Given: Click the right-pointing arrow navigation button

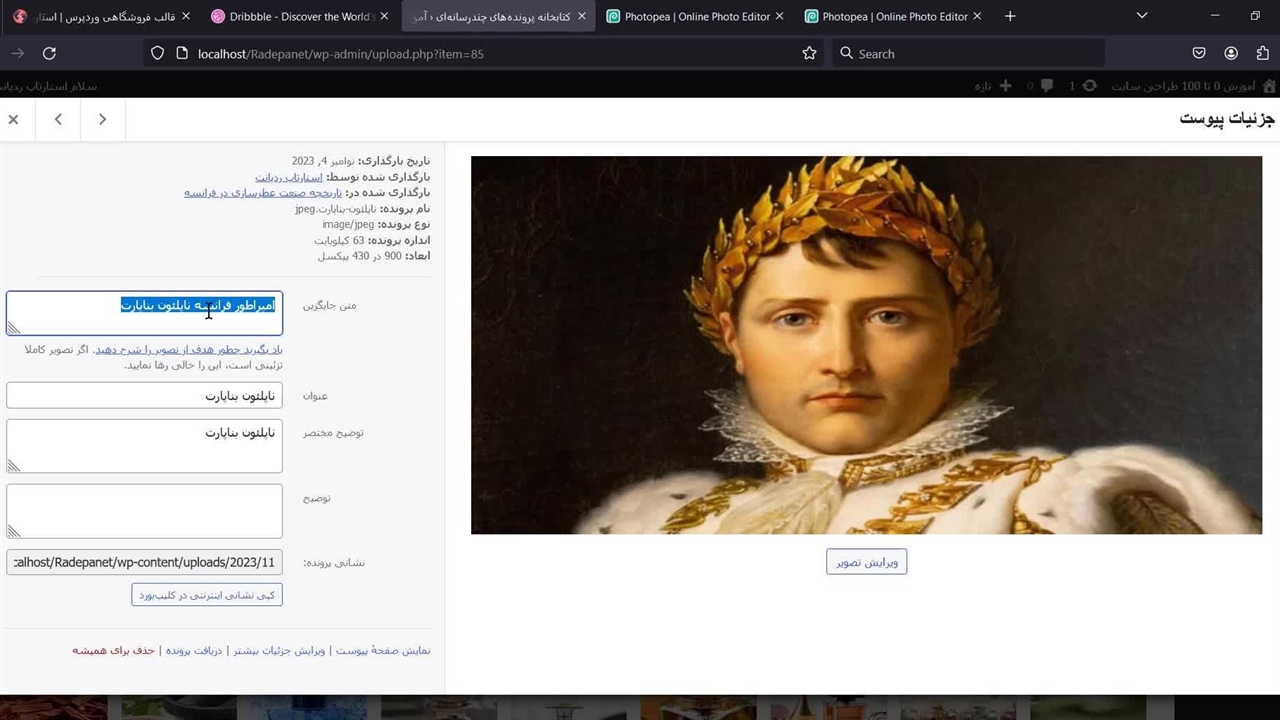Looking at the screenshot, I should click(x=102, y=120).
